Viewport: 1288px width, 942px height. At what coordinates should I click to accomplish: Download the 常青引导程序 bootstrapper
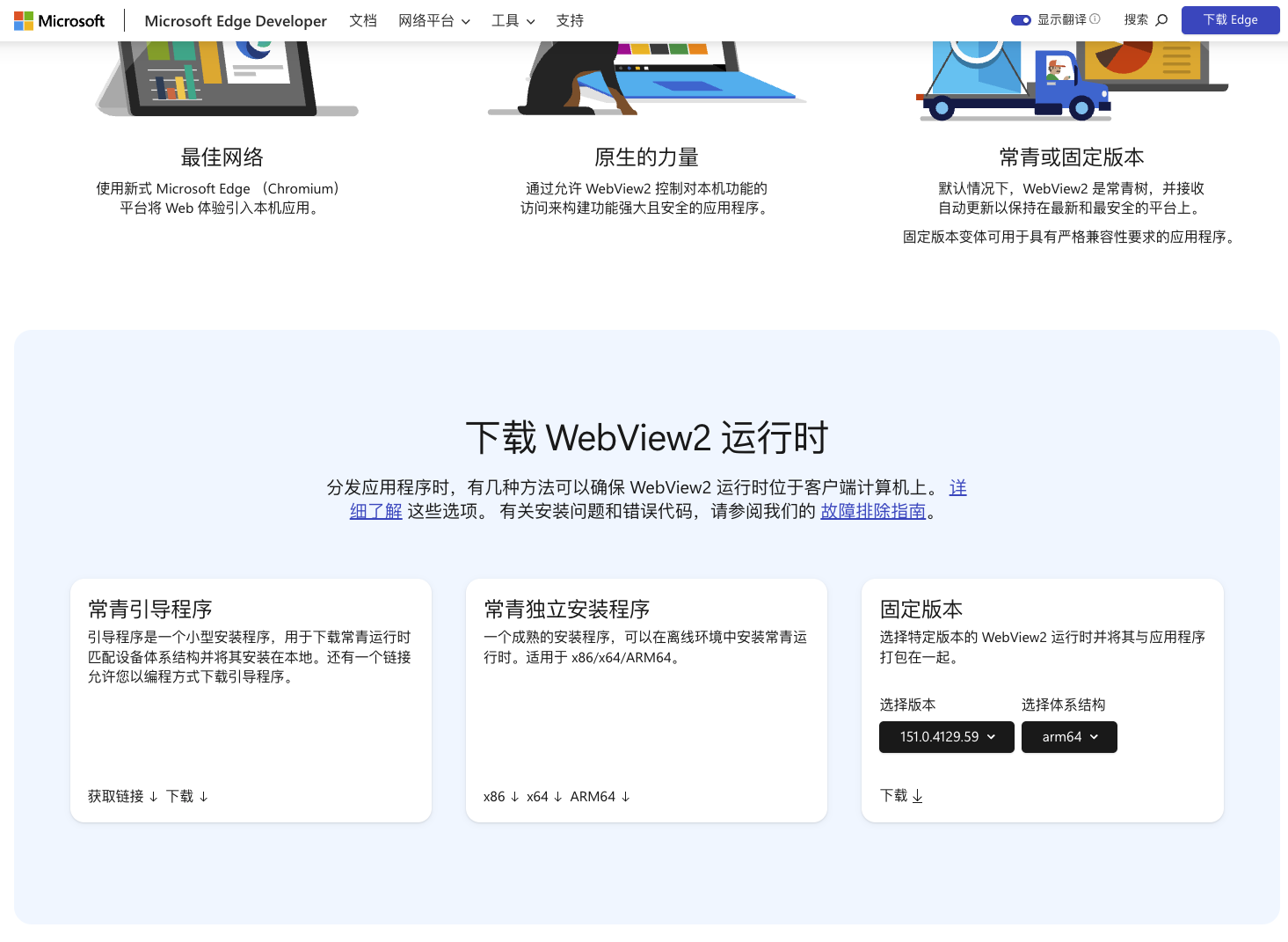187,796
